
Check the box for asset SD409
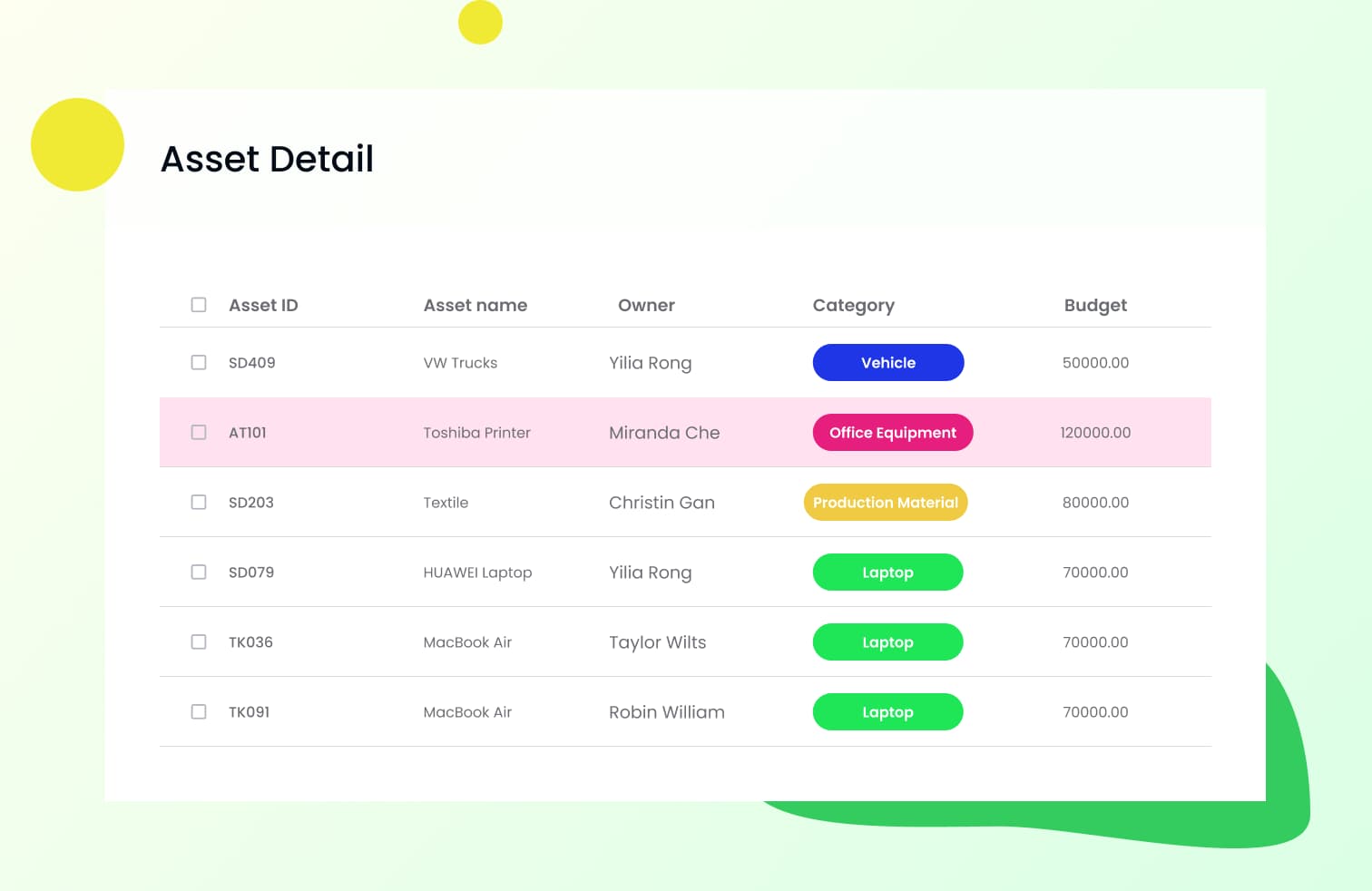coord(199,362)
